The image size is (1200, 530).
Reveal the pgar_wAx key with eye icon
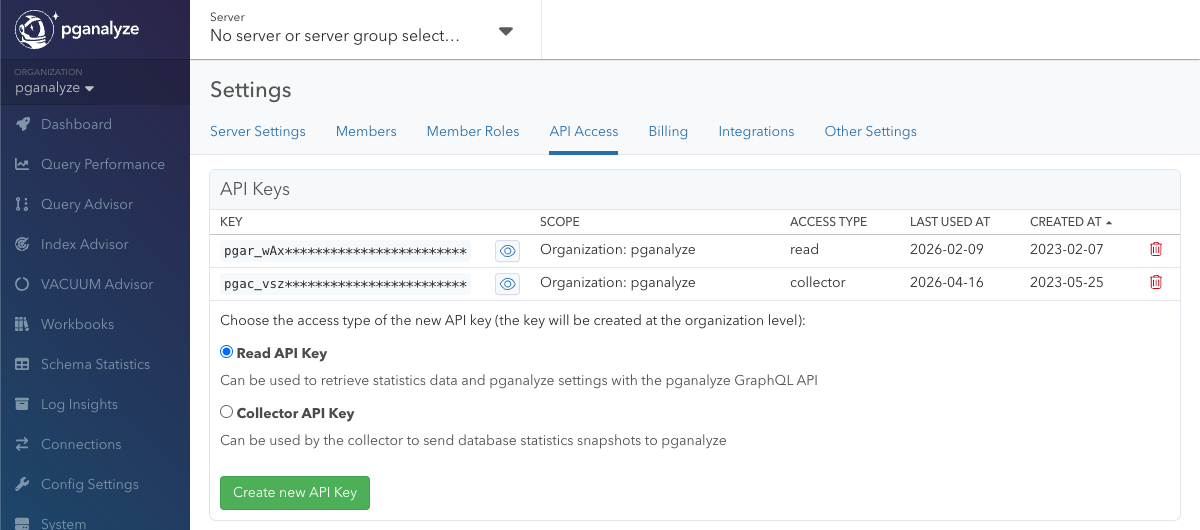(x=507, y=251)
